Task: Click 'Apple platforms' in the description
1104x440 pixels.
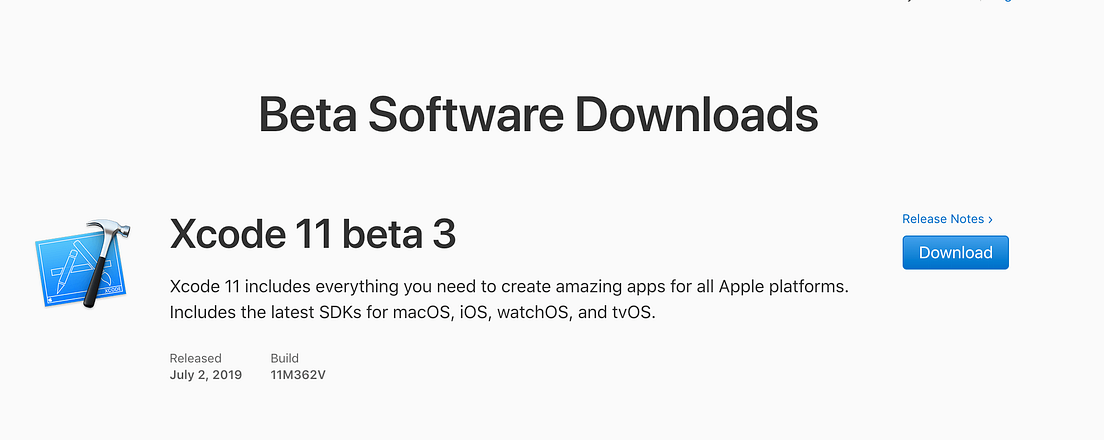Action: click(x=784, y=287)
